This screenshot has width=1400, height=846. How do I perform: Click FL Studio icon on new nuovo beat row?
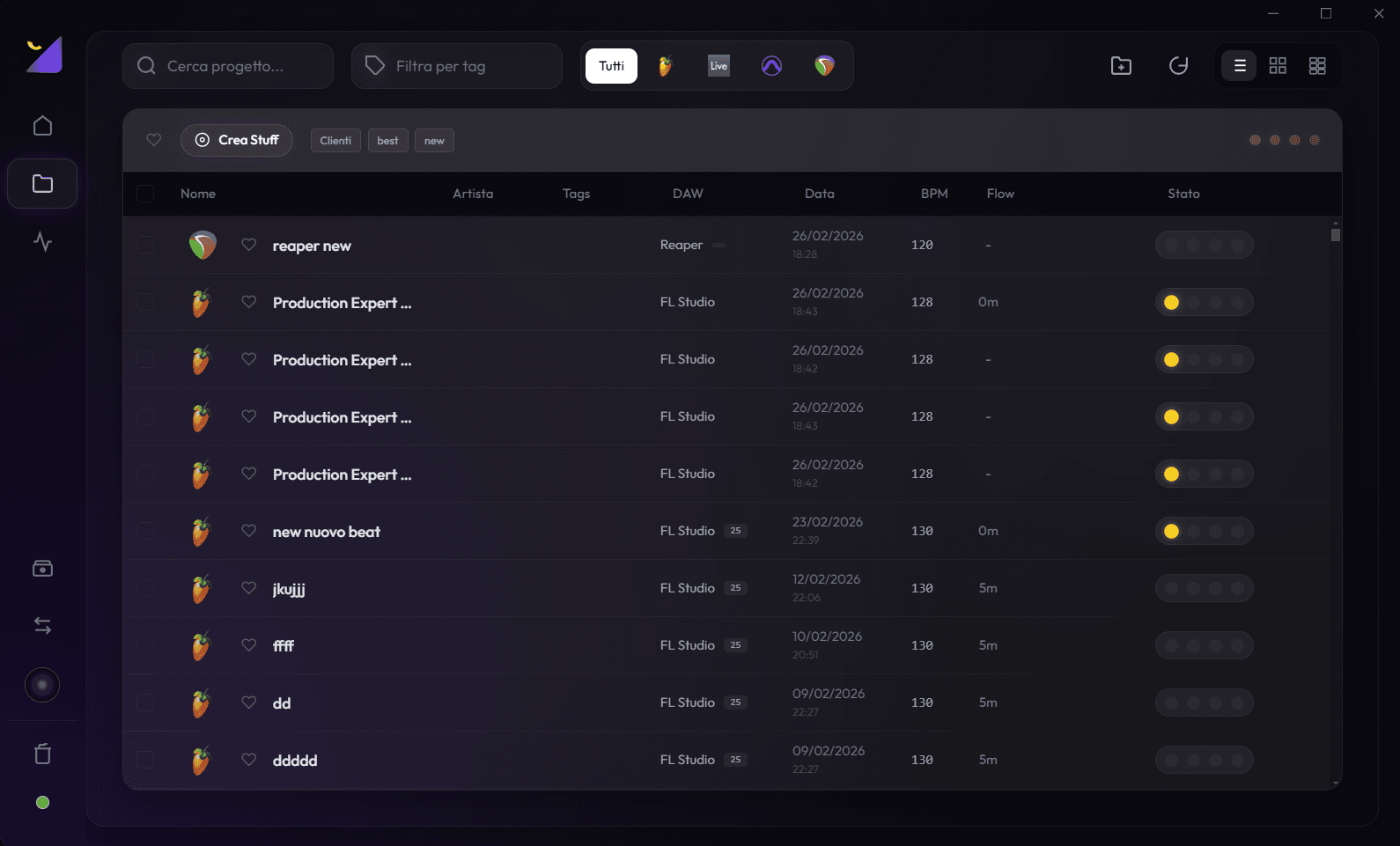tap(202, 532)
